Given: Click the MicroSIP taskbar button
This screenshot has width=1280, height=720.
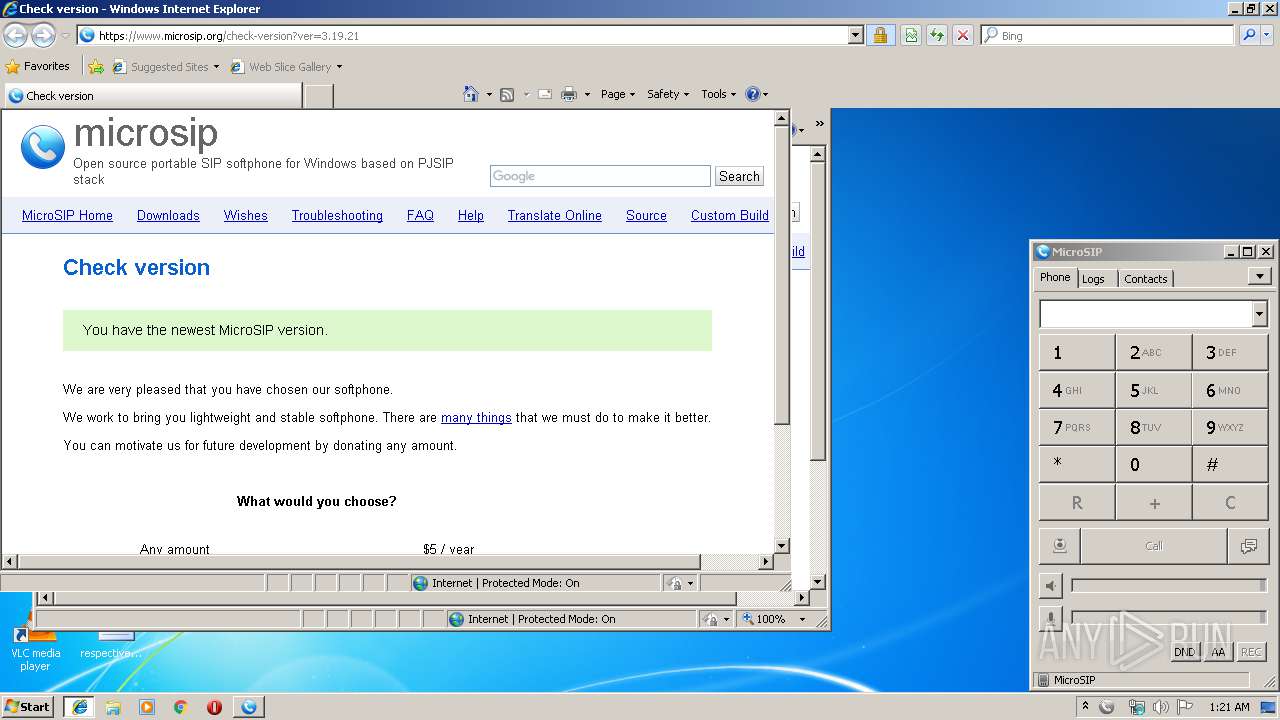Looking at the screenshot, I should pyautogui.click(x=248, y=707).
